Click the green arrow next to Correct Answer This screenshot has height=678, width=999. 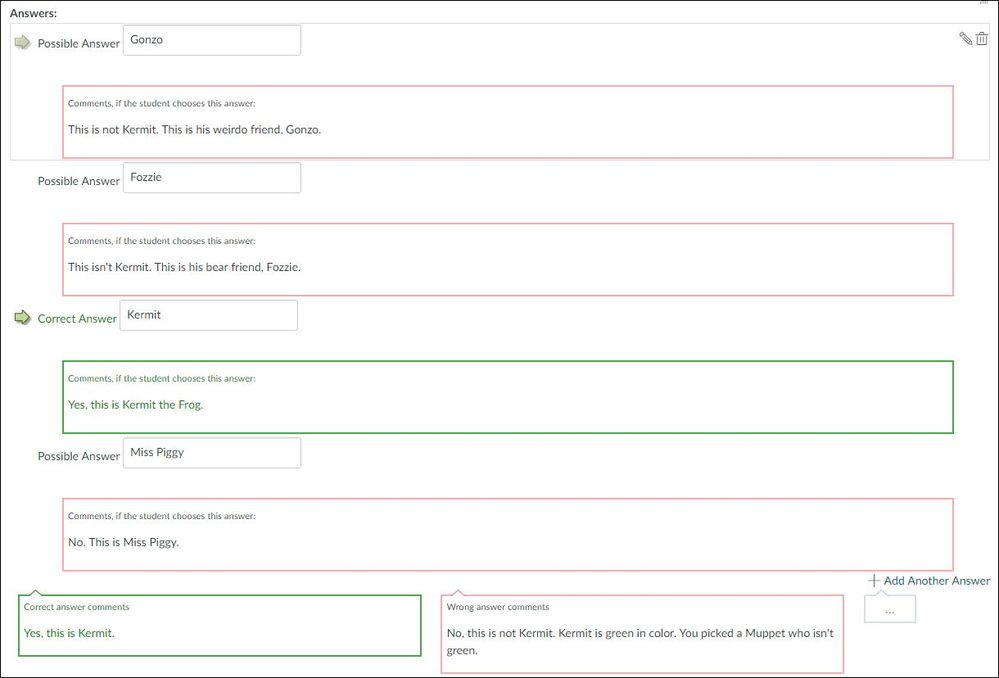click(22, 318)
